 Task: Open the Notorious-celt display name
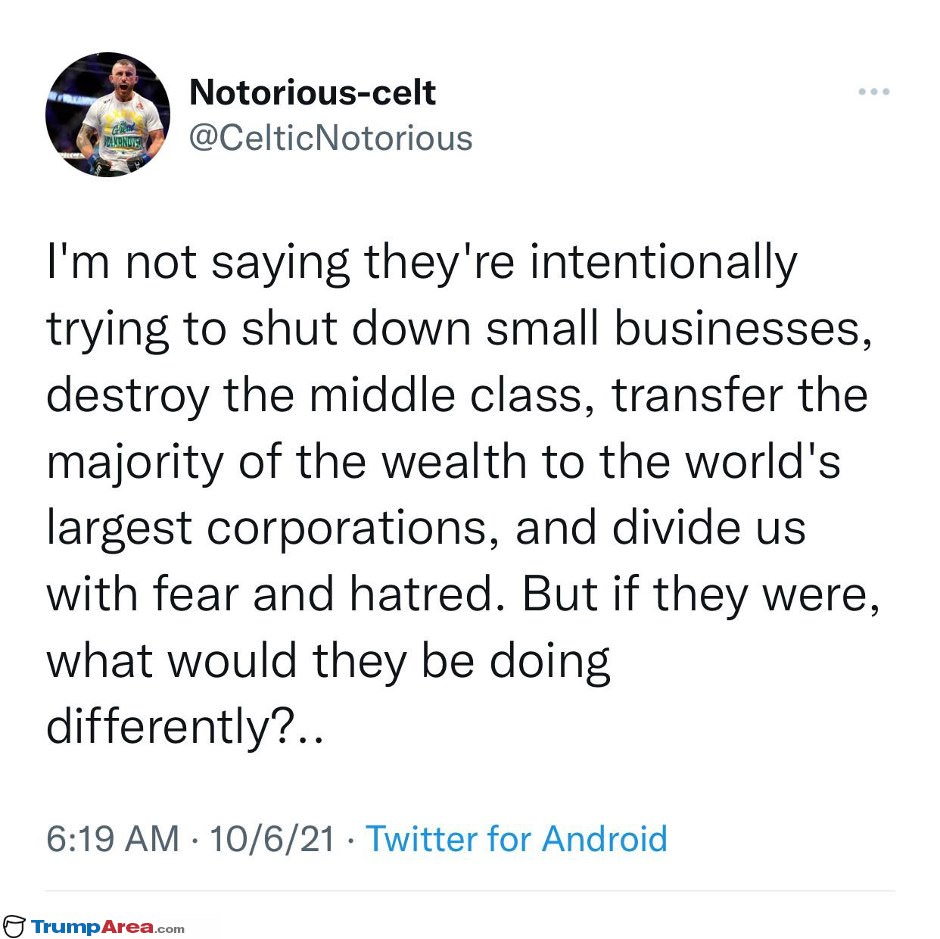(x=312, y=92)
